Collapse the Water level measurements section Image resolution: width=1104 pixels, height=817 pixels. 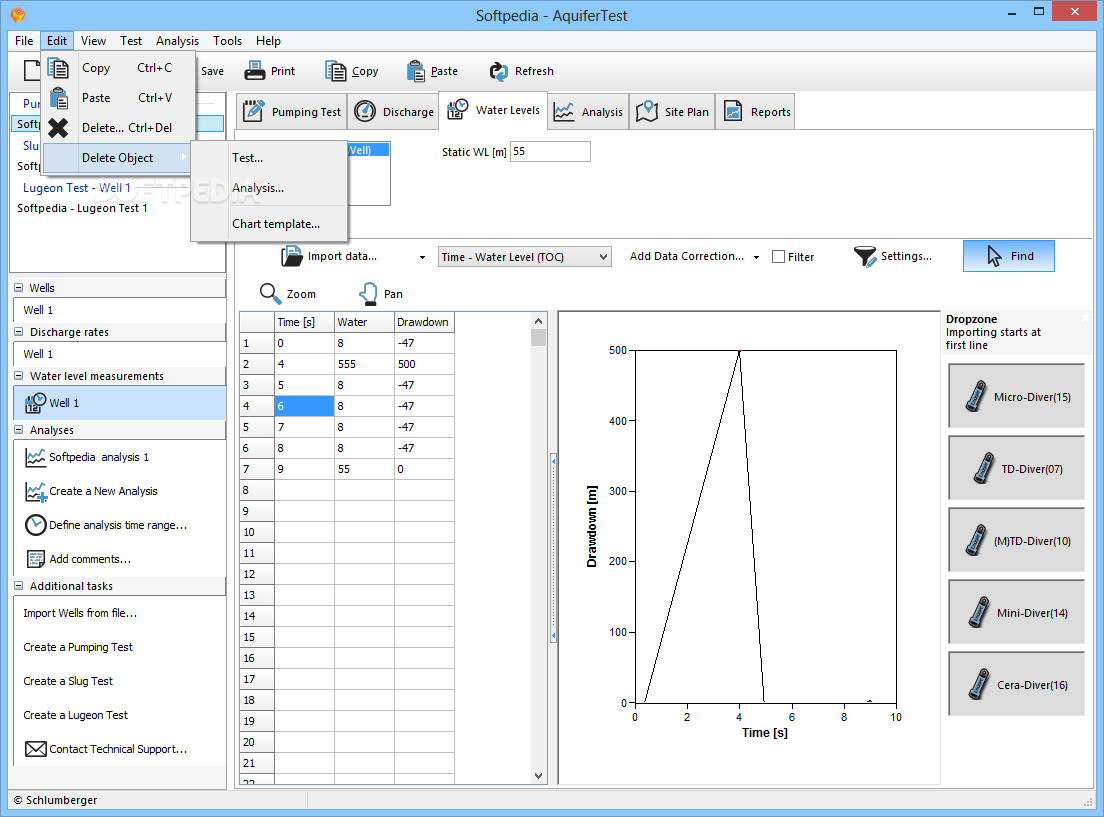pyautogui.click(x=18, y=375)
